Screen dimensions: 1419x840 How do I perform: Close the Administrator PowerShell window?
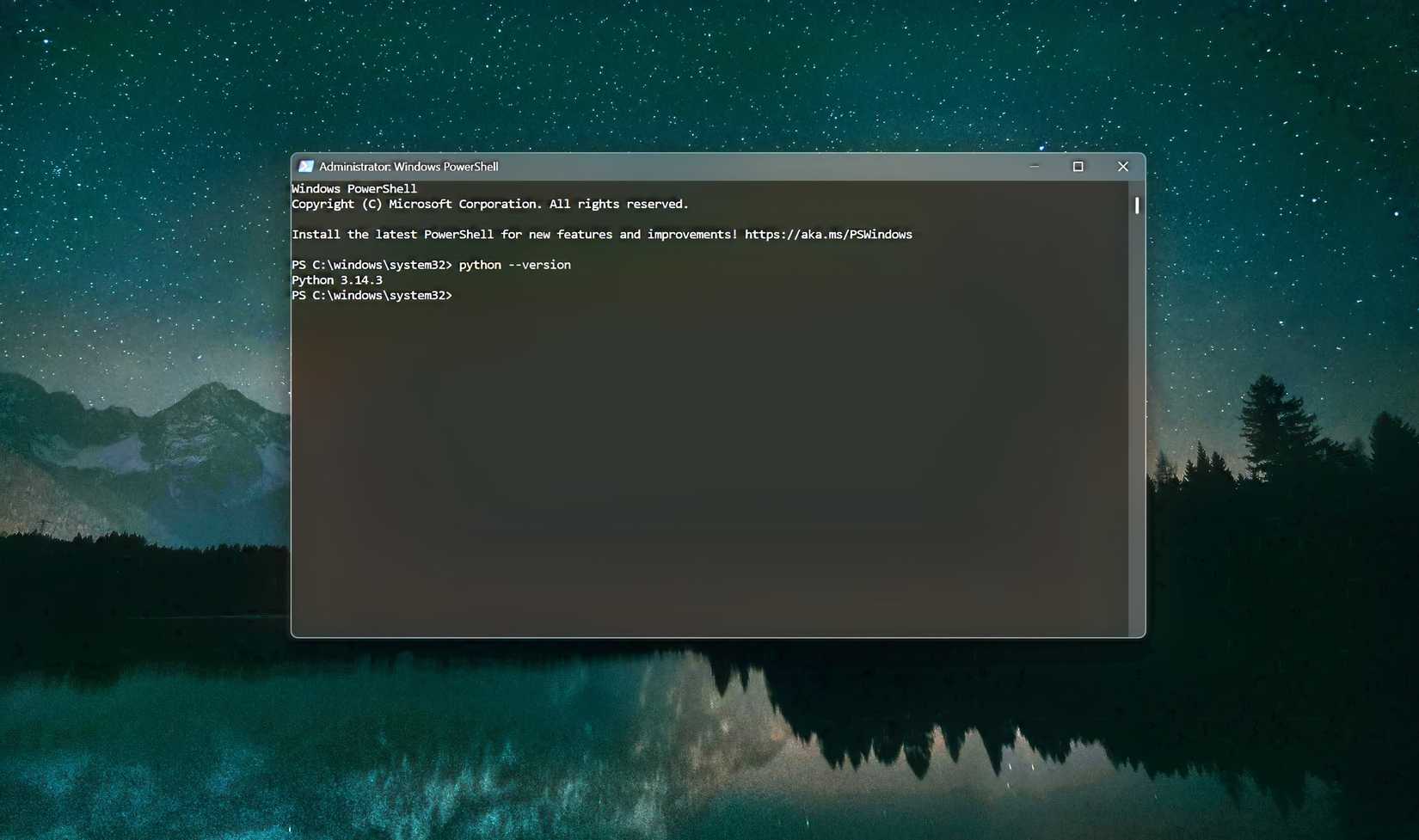coord(1122,167)
